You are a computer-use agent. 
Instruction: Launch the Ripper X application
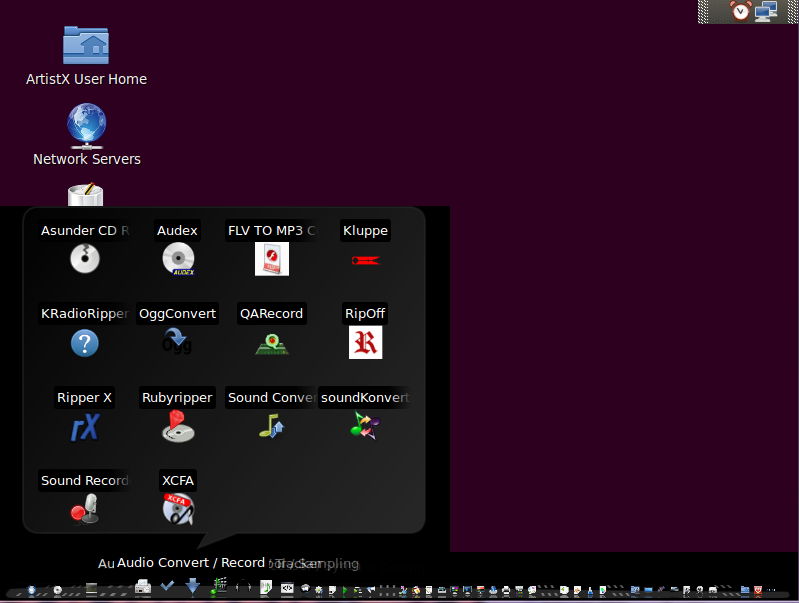click(85, 427)
